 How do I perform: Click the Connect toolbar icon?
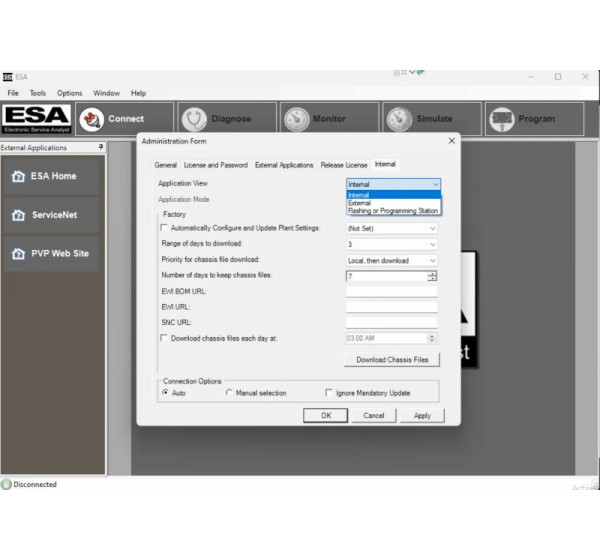tap(93, 119)
